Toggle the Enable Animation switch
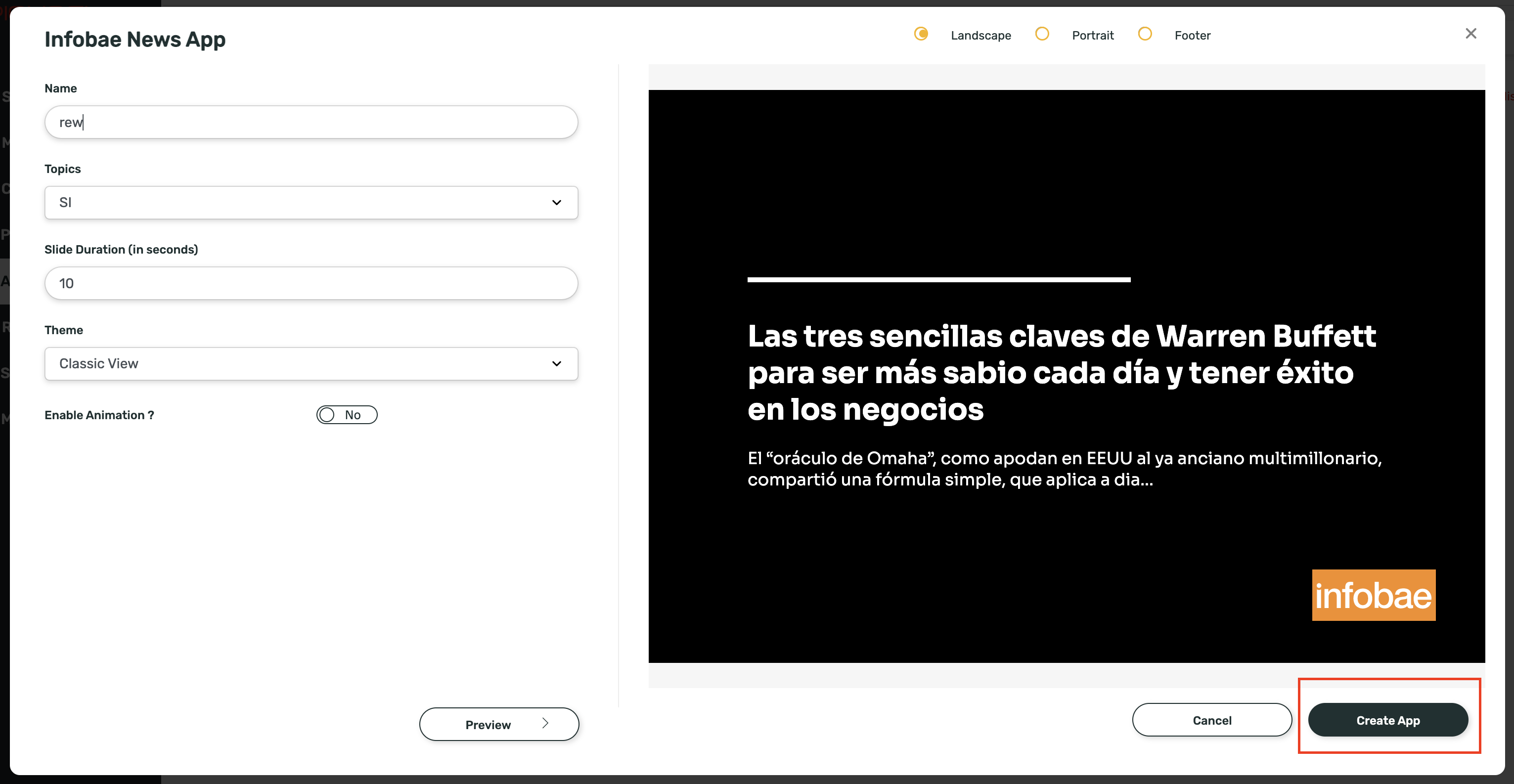Screen dimensions: 1514x784 coord(347,415)
